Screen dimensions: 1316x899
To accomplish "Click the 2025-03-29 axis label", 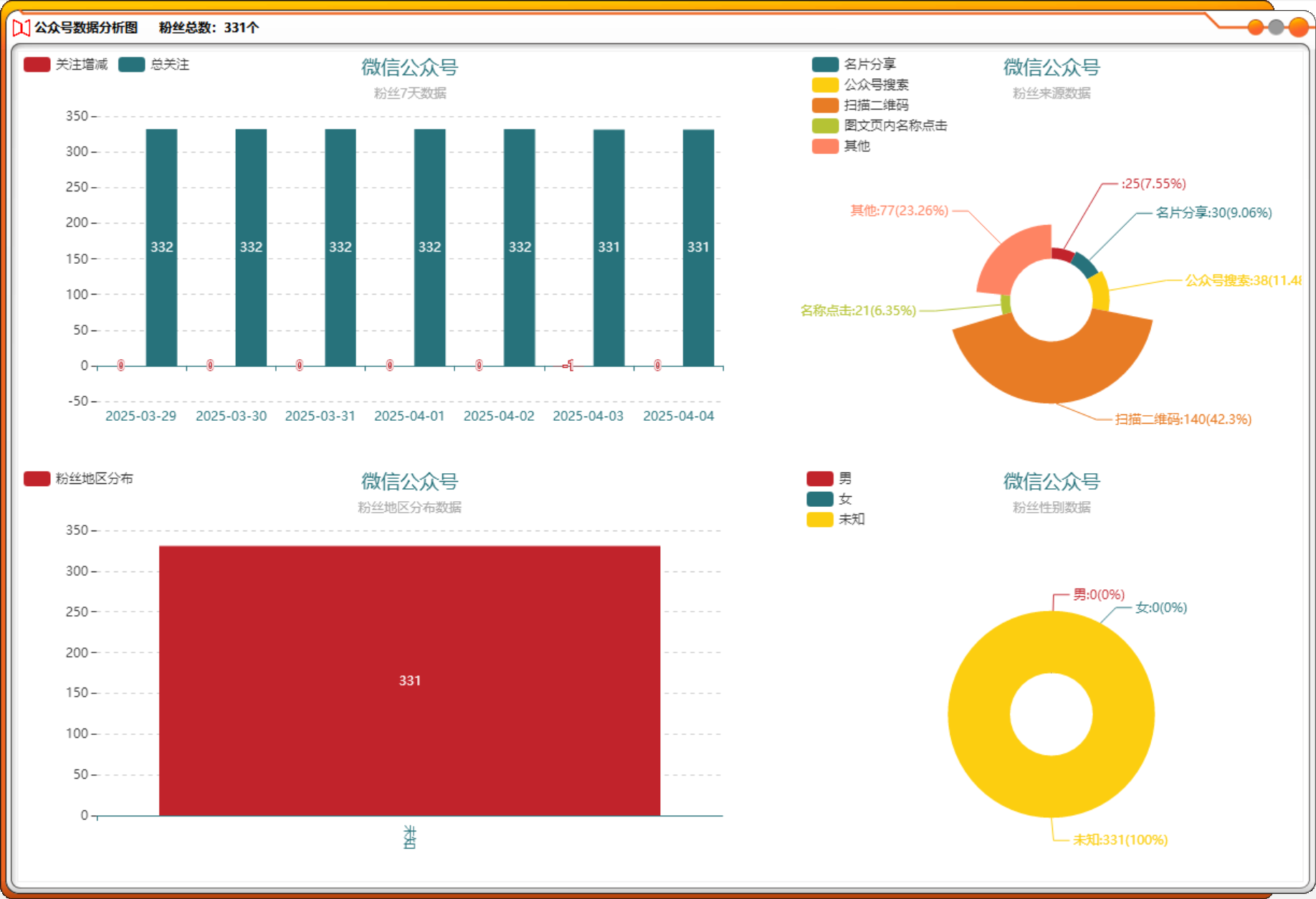I will tap(140, 416).
